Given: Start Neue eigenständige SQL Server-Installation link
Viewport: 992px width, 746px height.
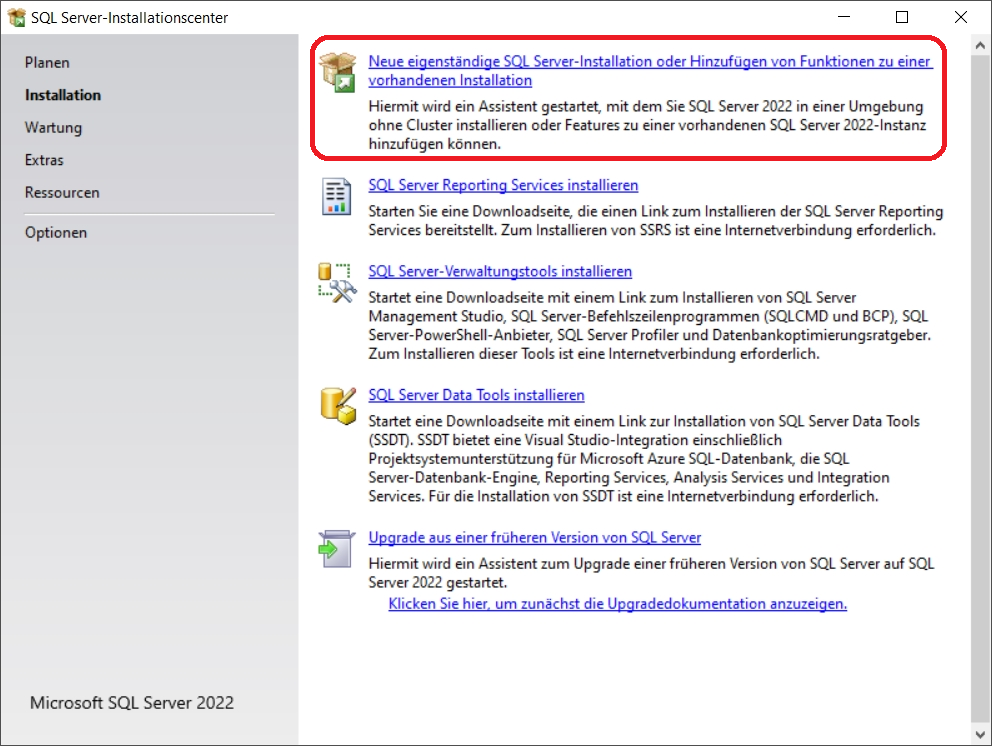Looking at the screenshot, I should click(650, 71).
